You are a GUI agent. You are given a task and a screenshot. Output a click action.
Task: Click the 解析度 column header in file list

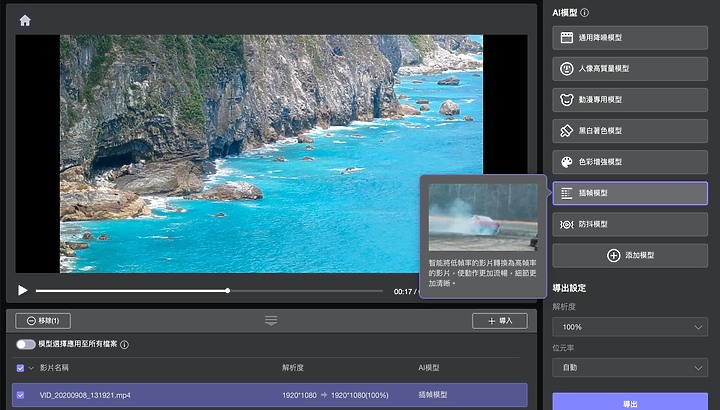(293, 368)
